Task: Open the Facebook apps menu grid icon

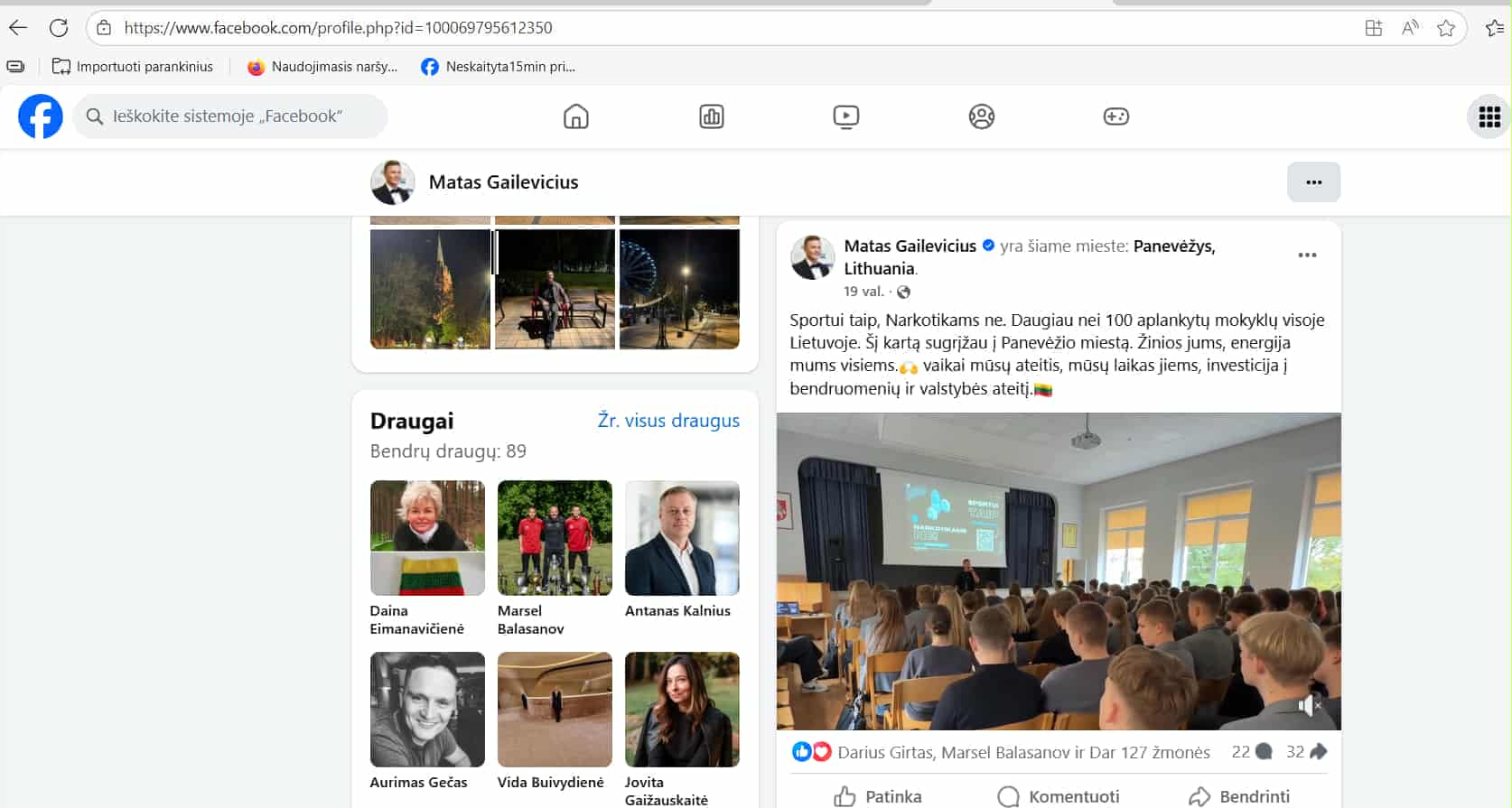Action: click(x=1489, y=116)
